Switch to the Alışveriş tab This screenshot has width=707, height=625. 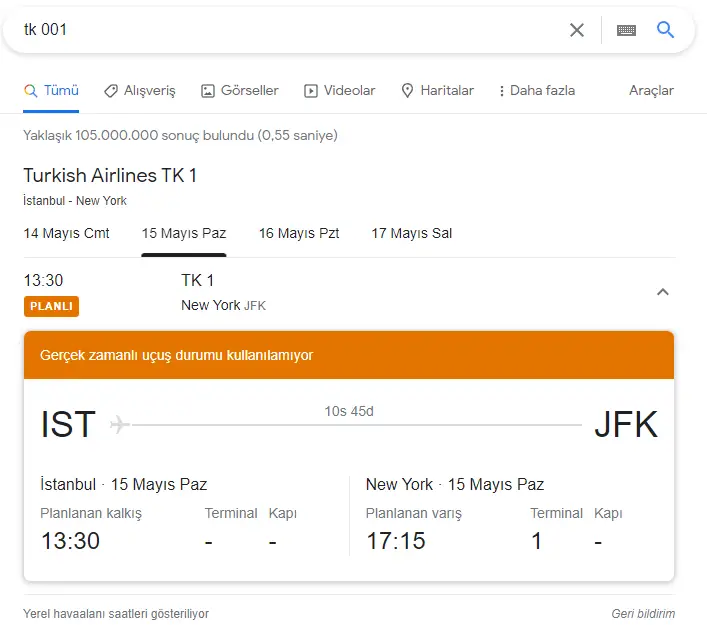coord(140,91)
